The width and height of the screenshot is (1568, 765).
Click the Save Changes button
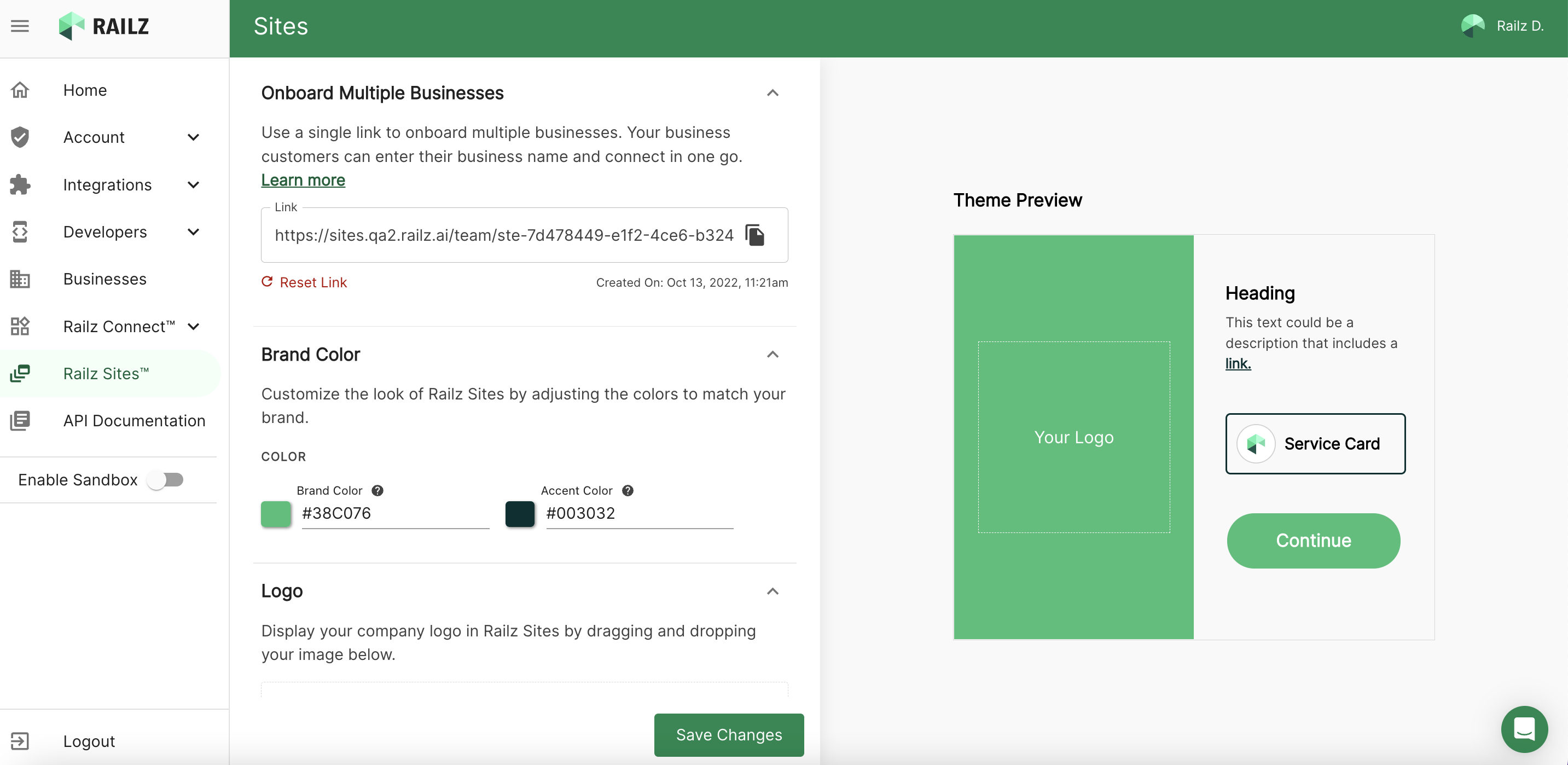click(x=729, y=734)
